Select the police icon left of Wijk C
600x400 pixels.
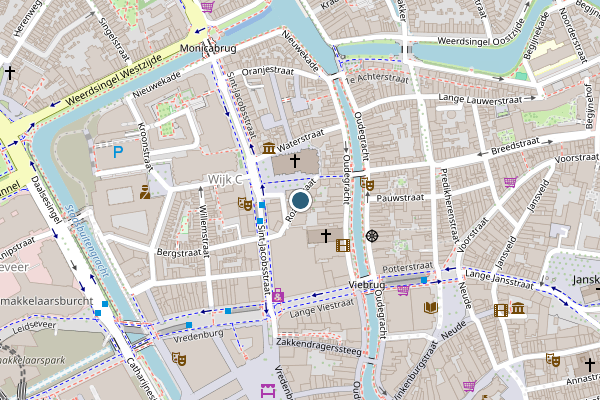click(145, 192)
